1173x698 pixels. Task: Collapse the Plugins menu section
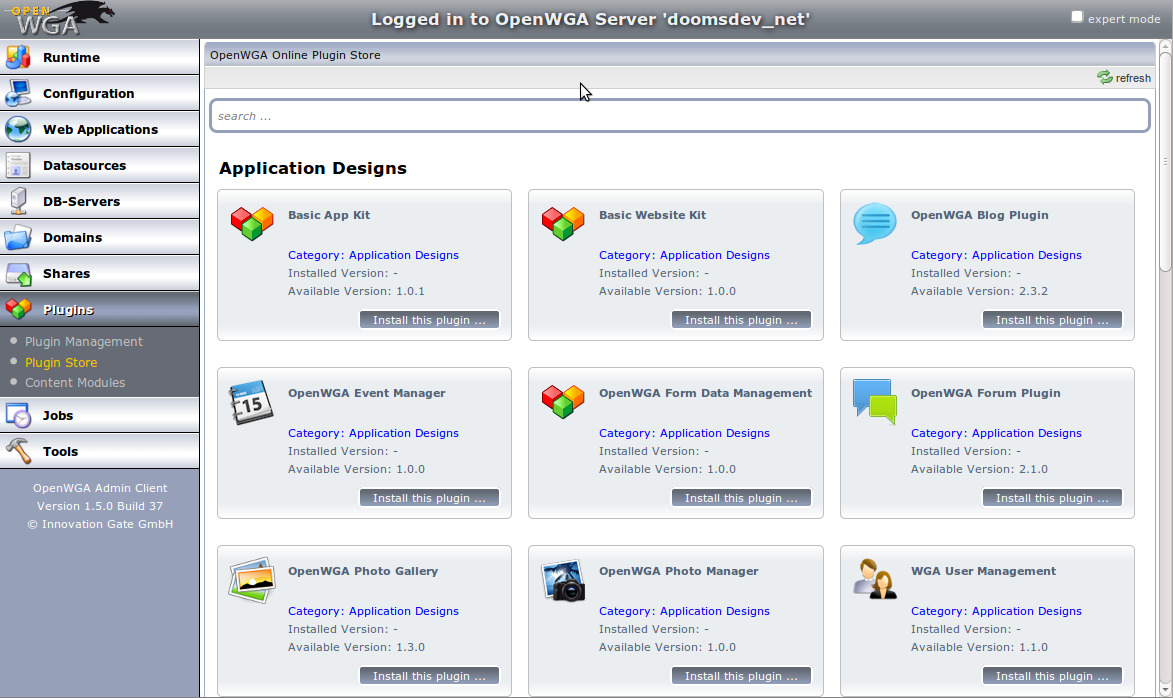point(99,309)
